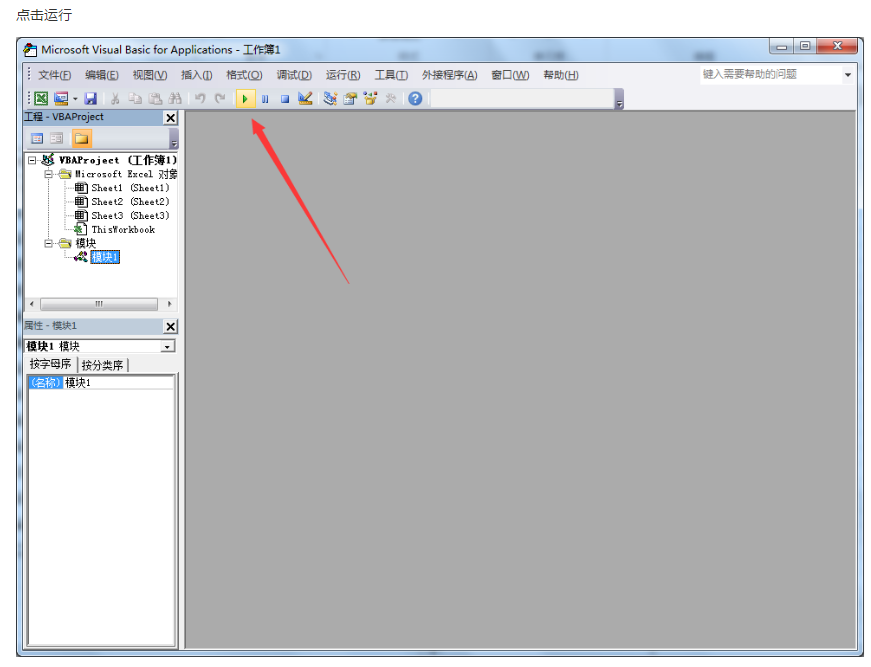The height and width of the screenshot is (667, 871).
Task: Open the 外接程序(A) menu
Action: pos(449,75)
